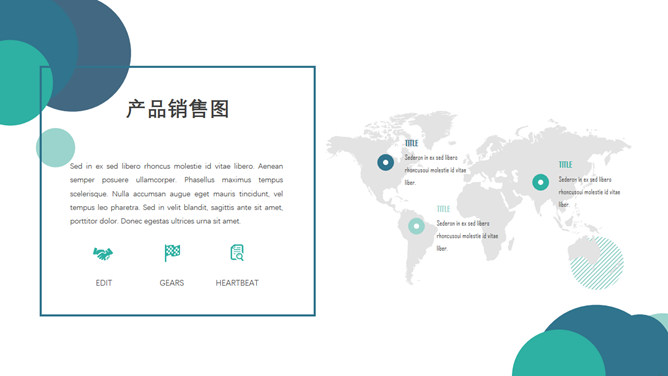The width and height of the screenshot is (668, 376).
Task: Click the GEARS label
Action: click(x=172, y=283)
